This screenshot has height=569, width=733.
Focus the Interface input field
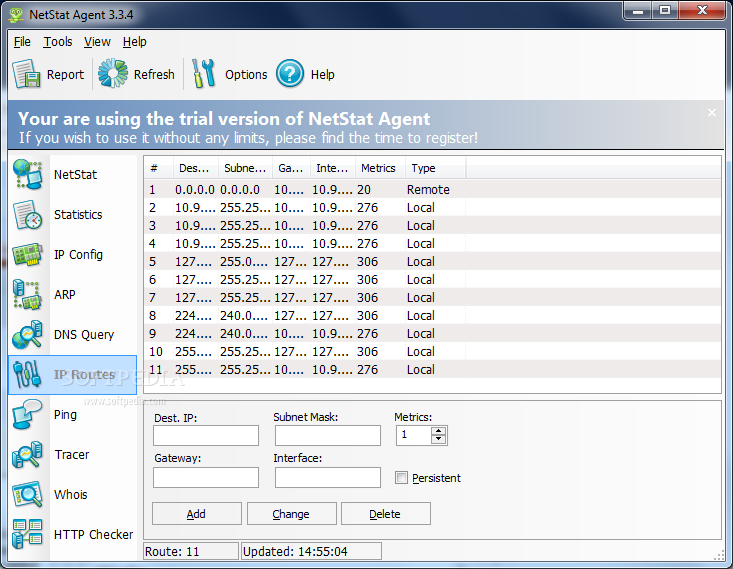[x=328, y=477]
